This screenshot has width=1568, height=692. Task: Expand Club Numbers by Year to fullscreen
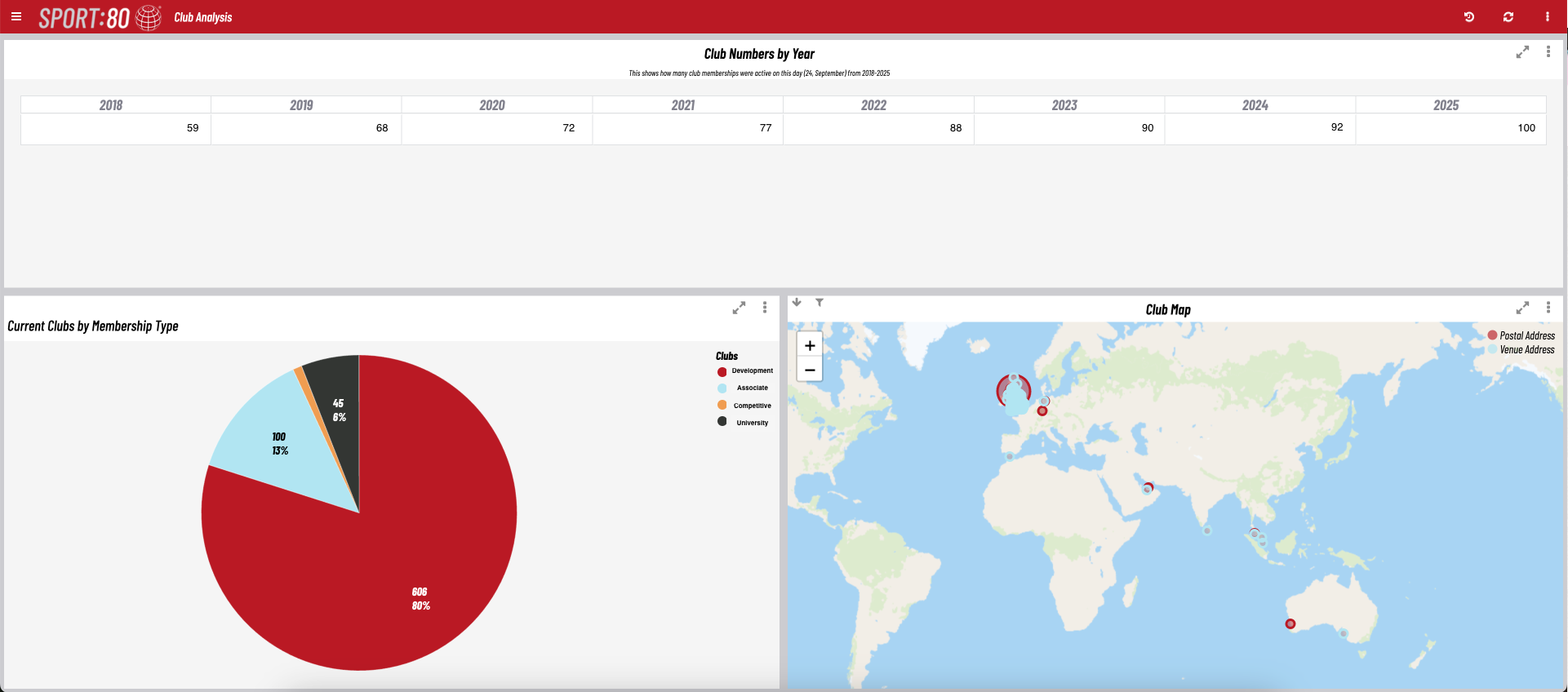tap(1522, 52)
